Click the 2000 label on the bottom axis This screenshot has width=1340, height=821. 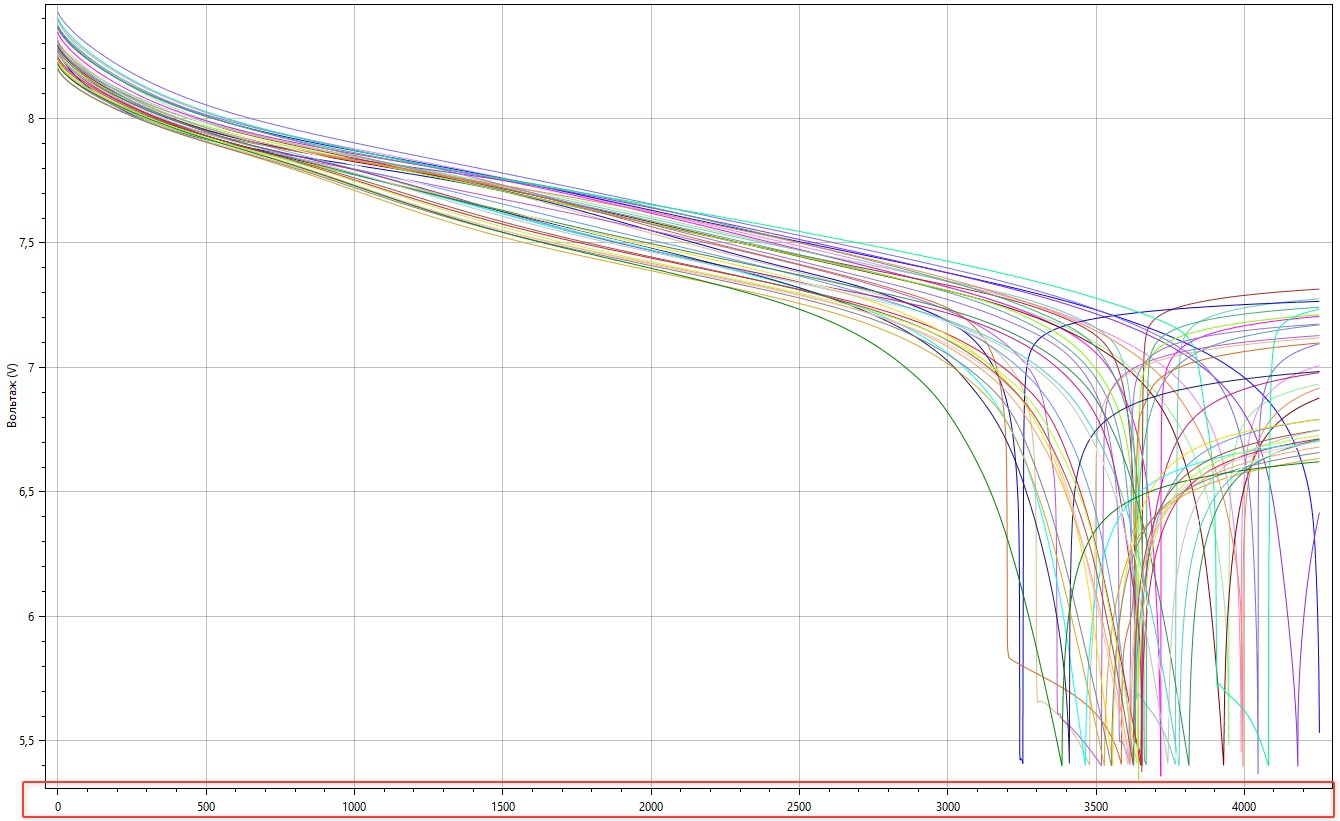point(651,805)
